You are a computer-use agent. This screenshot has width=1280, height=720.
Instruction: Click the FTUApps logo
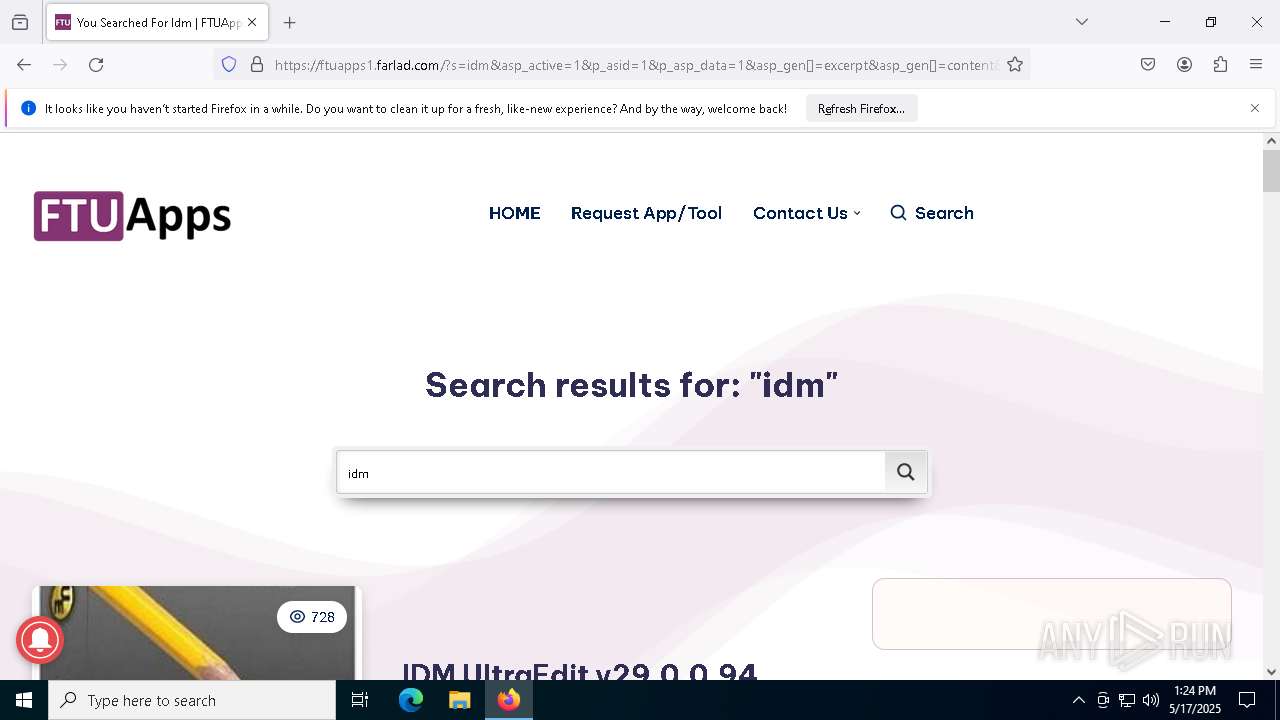[132, 215]
